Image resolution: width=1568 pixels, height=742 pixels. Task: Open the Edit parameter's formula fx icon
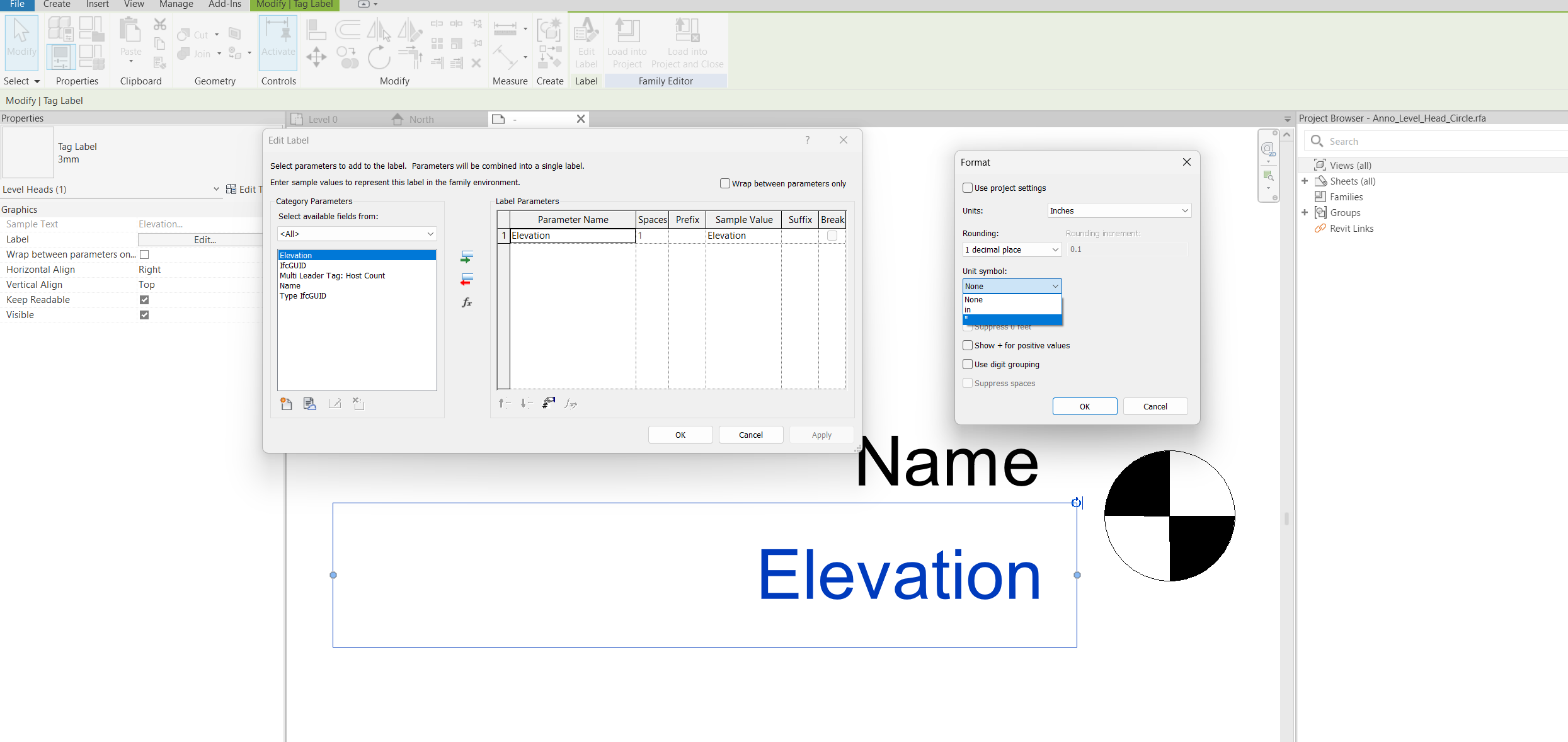tap(466, 302)
